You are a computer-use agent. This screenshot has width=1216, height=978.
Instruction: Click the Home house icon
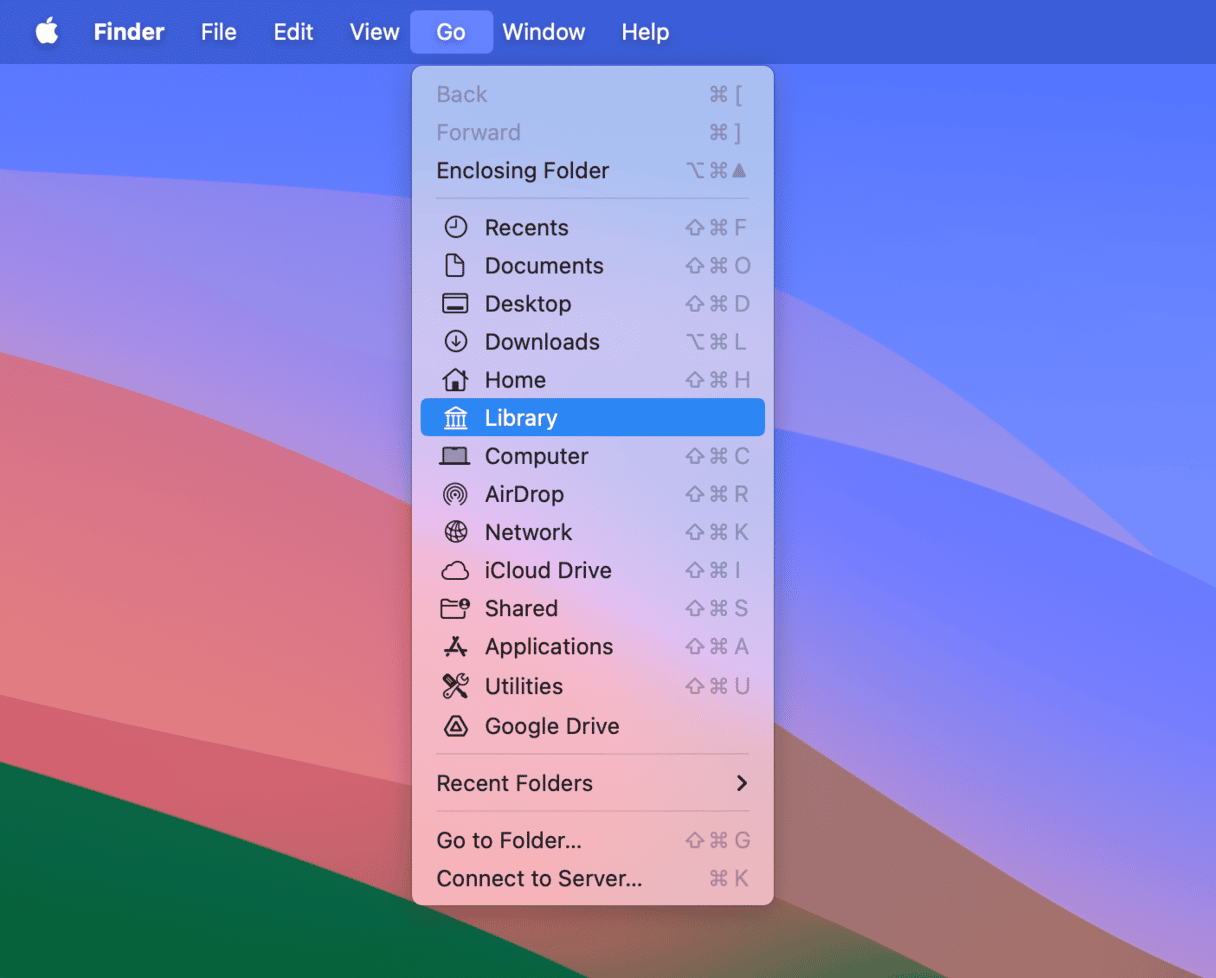[x=456, y=380]
